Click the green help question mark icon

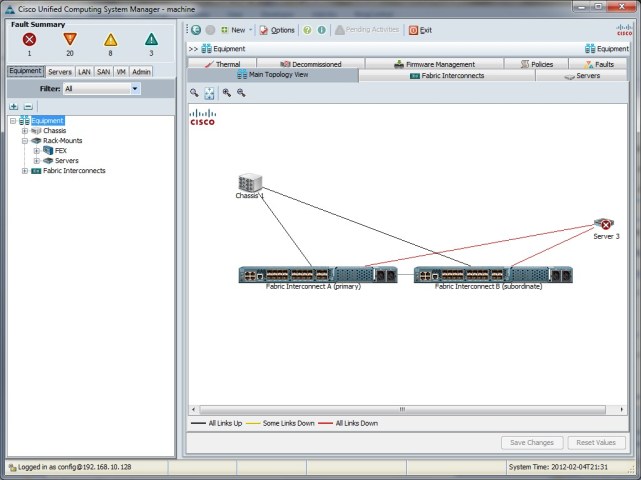(x=307, y=30)
